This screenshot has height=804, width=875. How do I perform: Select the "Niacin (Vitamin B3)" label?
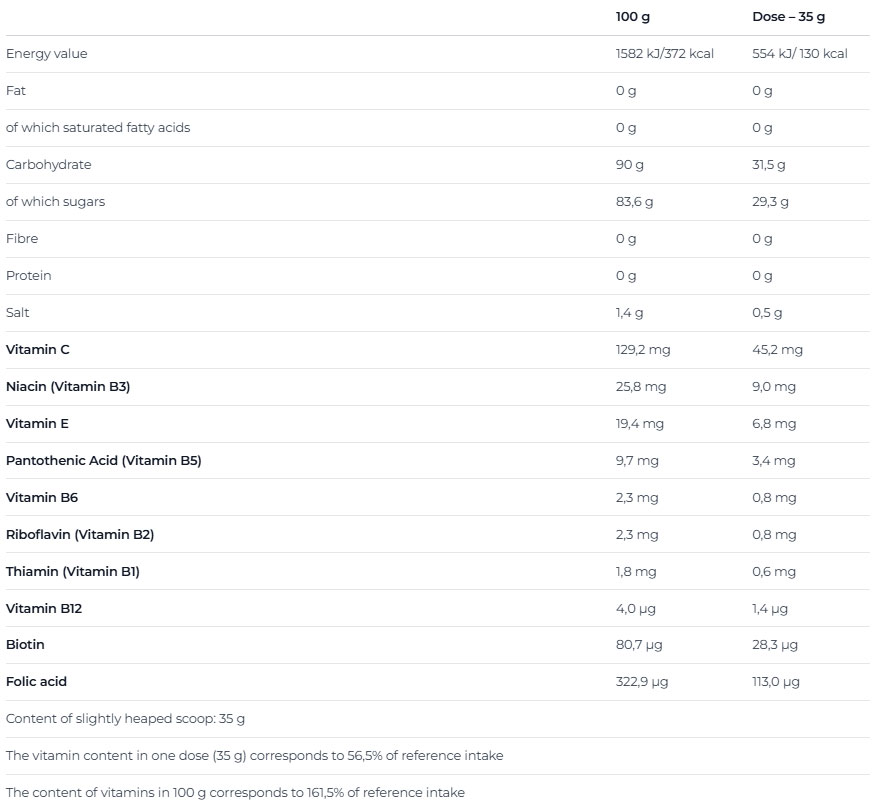[x=68, y=387]
